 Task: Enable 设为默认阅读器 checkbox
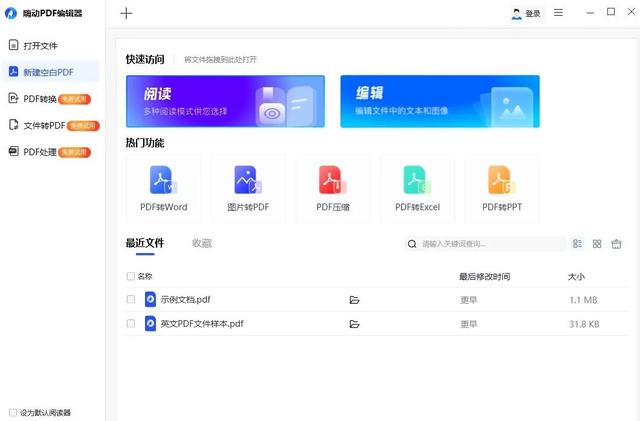click(13, 412)
